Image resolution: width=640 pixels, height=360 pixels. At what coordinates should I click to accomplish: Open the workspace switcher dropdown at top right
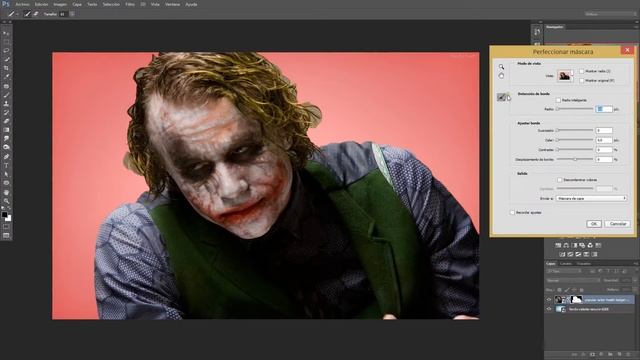click(610, 14)
